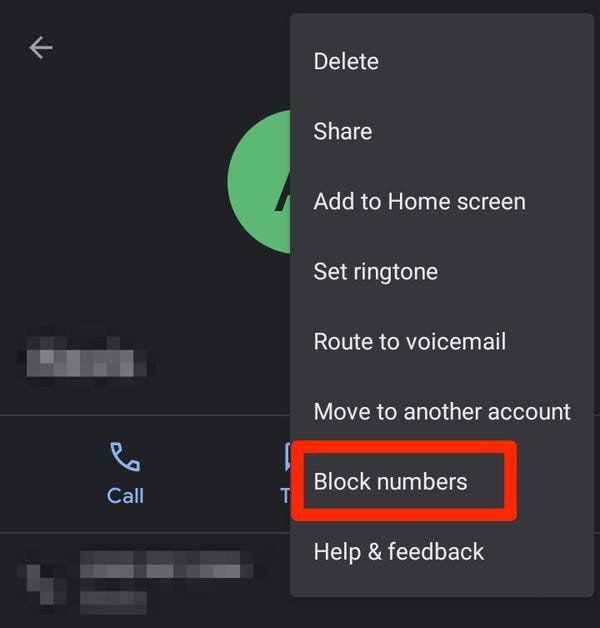Tap the blue phone handset icon
Screen dimensions: 600x628
click(x=125, y=457)
